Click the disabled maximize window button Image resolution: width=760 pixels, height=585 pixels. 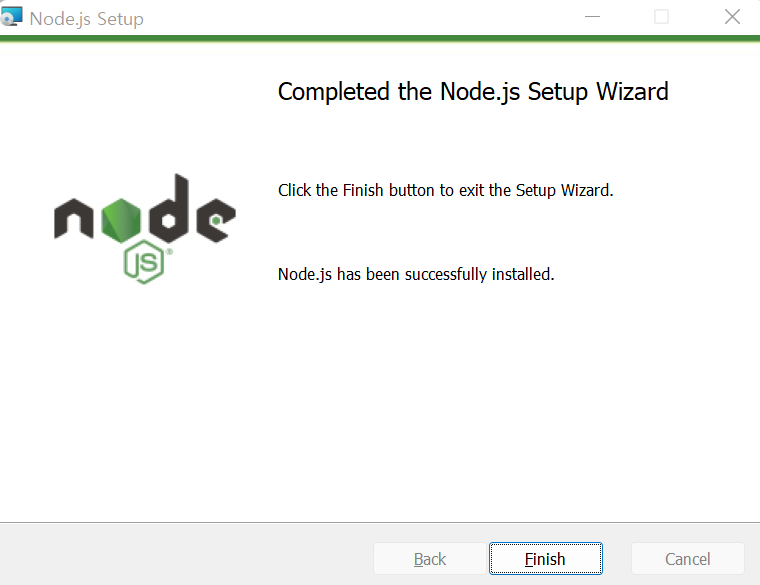point(662,17)
